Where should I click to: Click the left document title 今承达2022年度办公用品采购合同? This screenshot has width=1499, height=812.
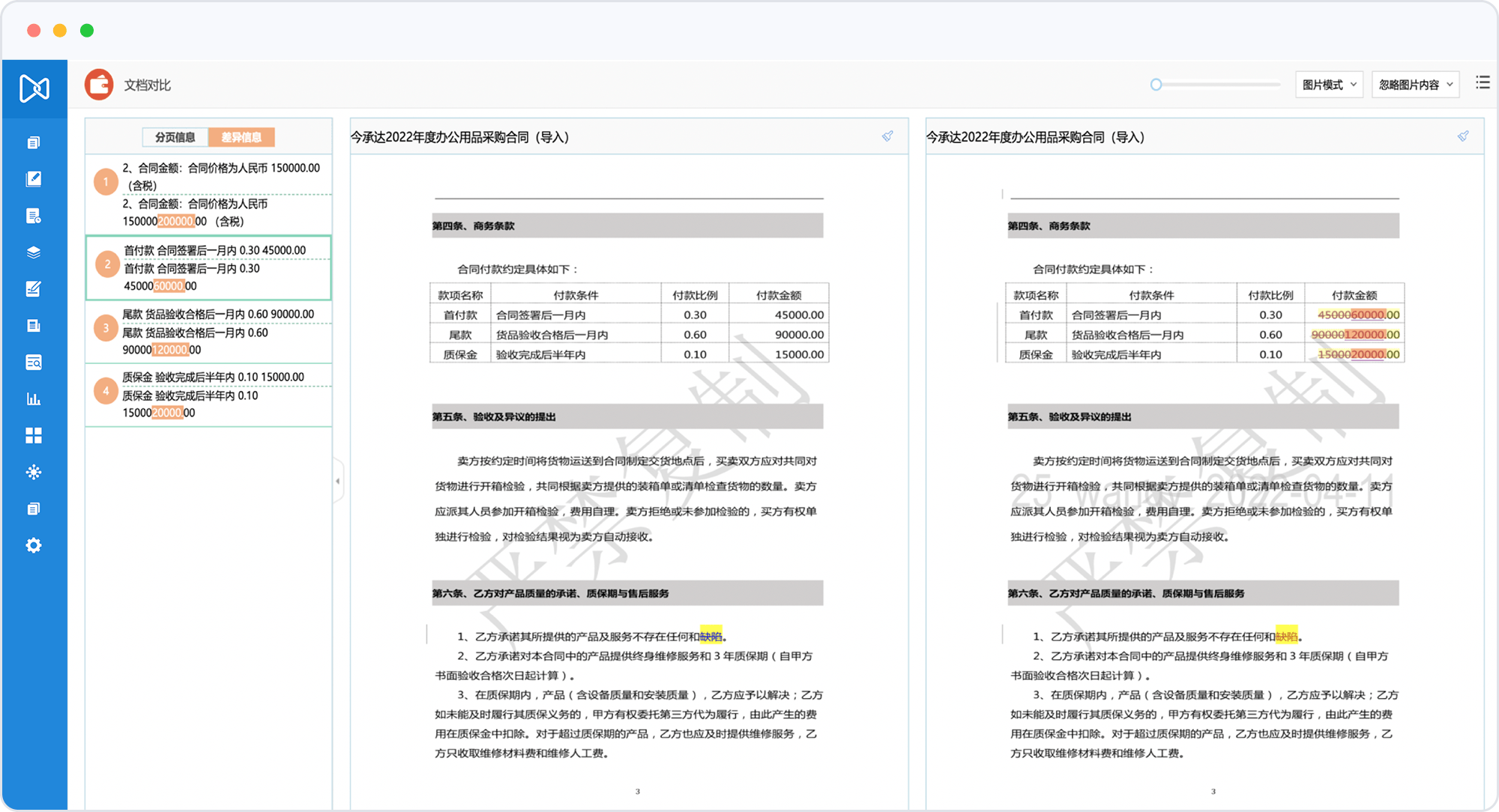click(459, 137)
